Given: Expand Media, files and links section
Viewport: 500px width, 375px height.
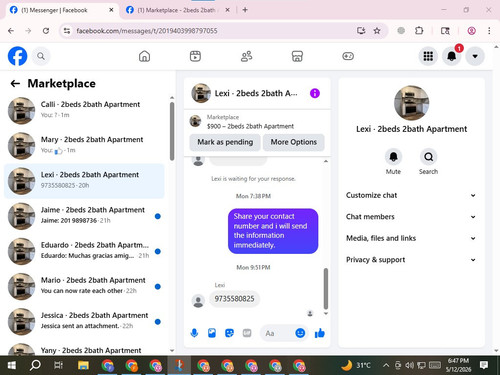Looking at the screenshot, I should (x=411, y=238).
